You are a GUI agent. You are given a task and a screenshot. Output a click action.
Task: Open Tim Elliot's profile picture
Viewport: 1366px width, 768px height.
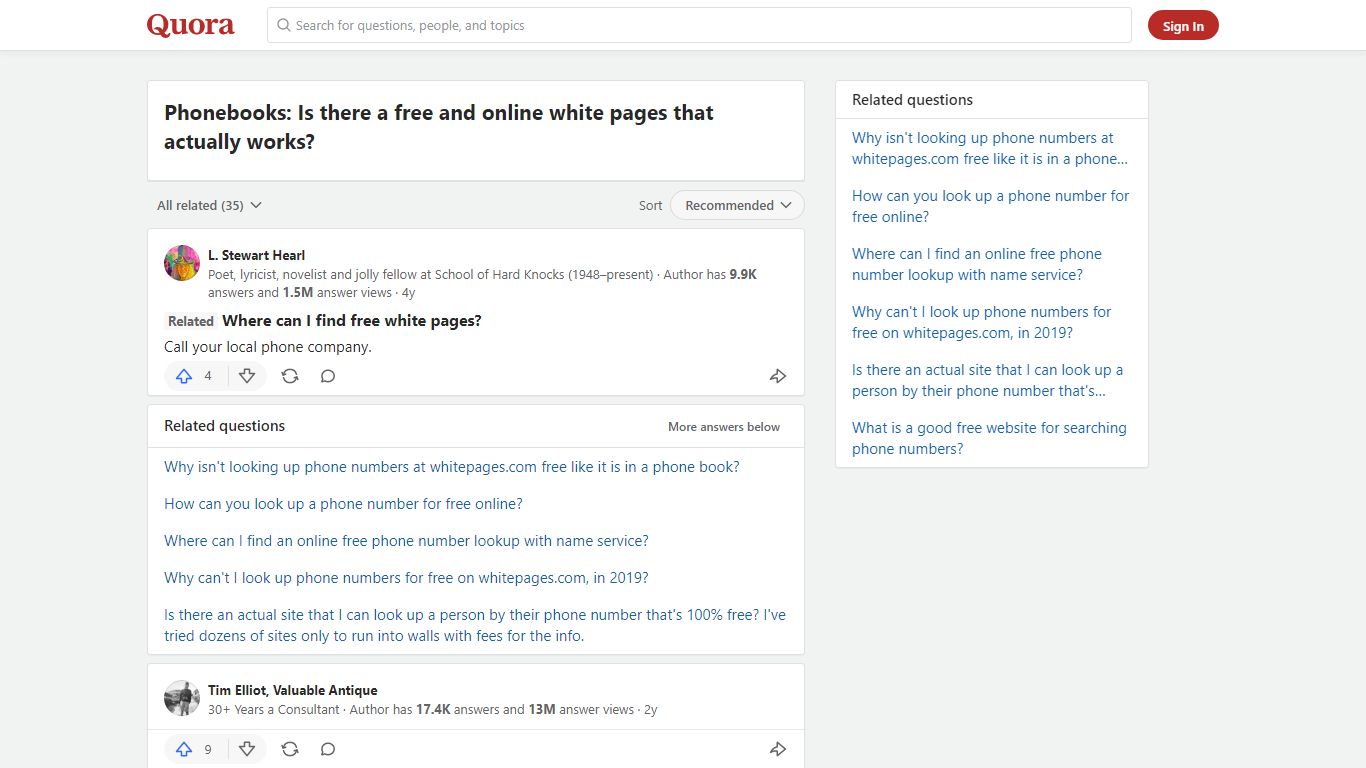(x=182, y=698)
